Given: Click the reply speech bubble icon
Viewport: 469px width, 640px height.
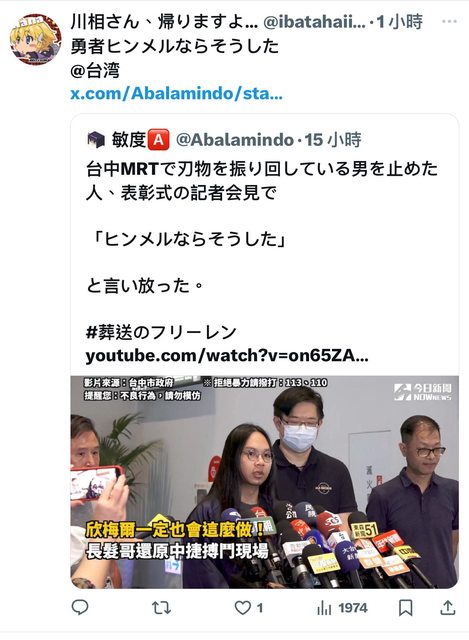Looking at the screenshot, I should pyautogui.click(x=80, y=608).
